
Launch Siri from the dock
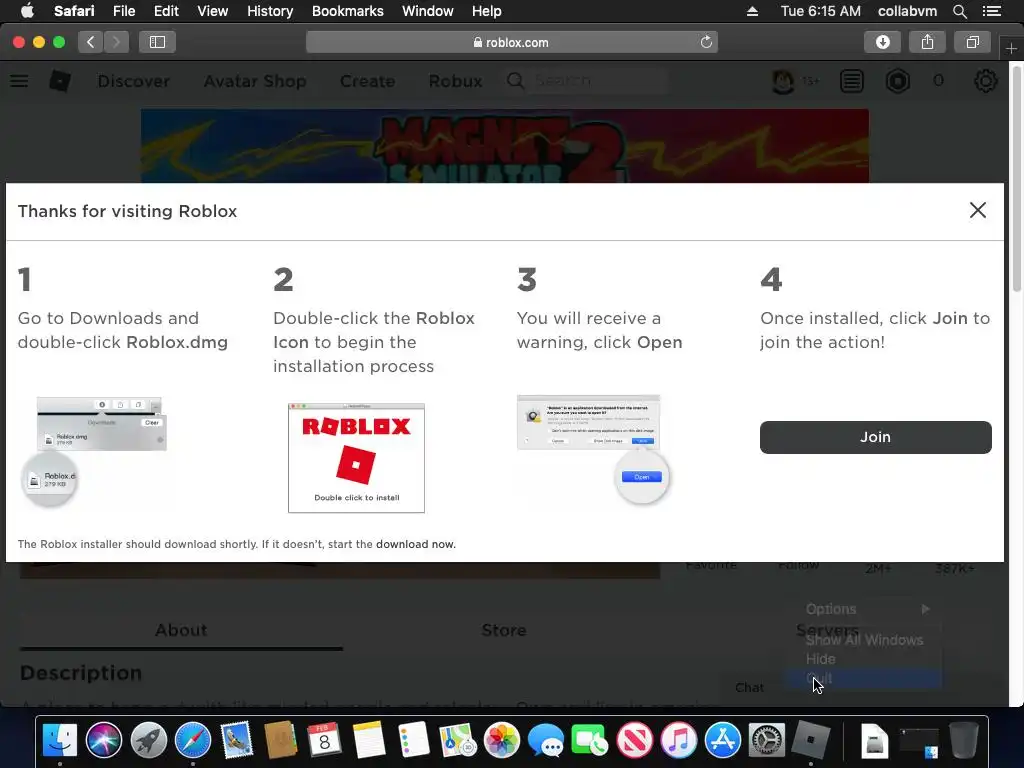pos(104,741)
